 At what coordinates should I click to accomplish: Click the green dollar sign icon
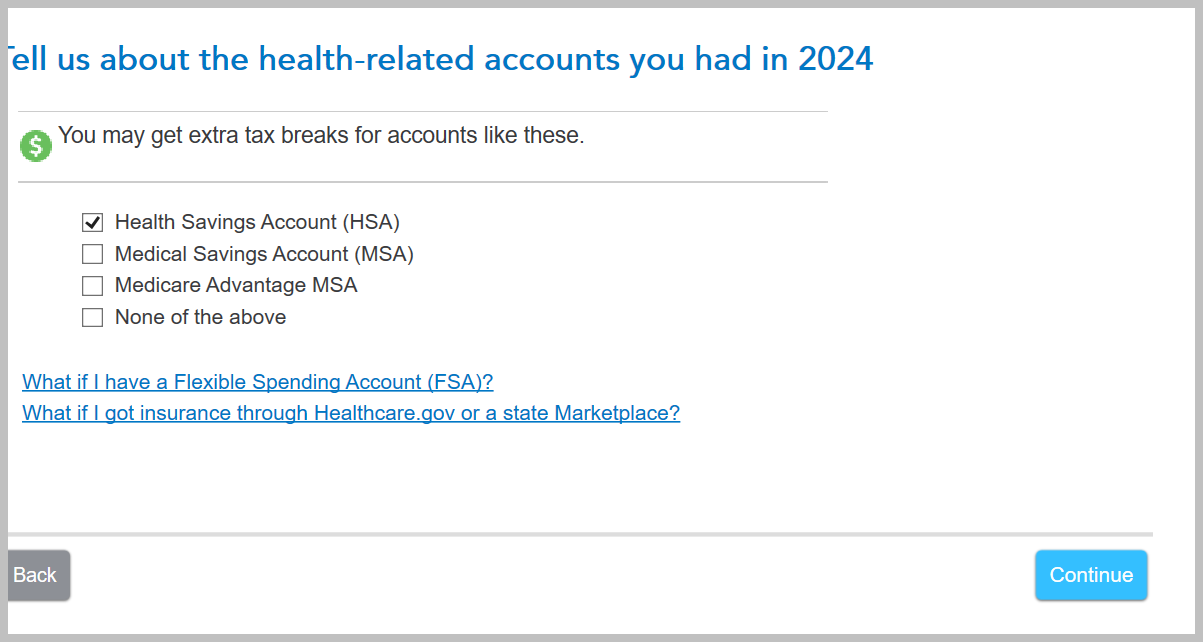click(35, 147)
